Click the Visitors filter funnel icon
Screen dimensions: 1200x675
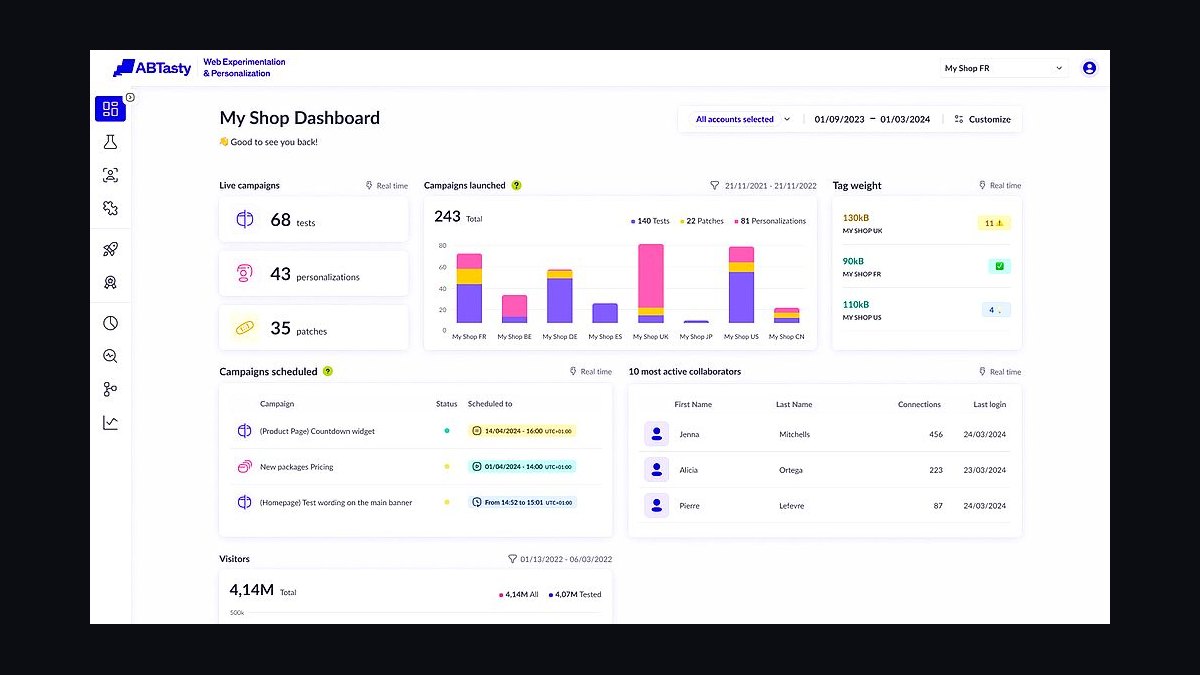click(512, 559)
